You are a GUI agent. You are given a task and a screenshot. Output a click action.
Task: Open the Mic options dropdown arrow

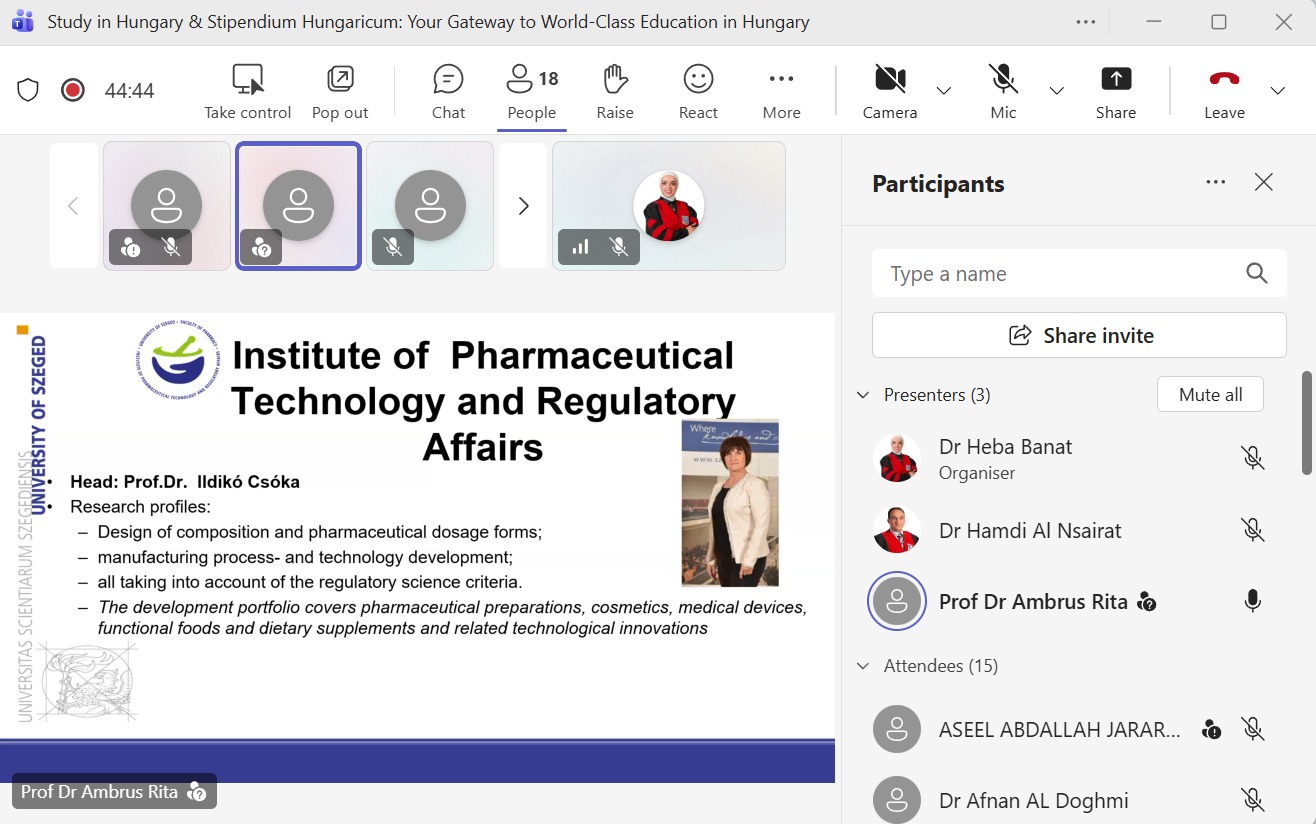pyautogui.click(x=1057, y=91)
